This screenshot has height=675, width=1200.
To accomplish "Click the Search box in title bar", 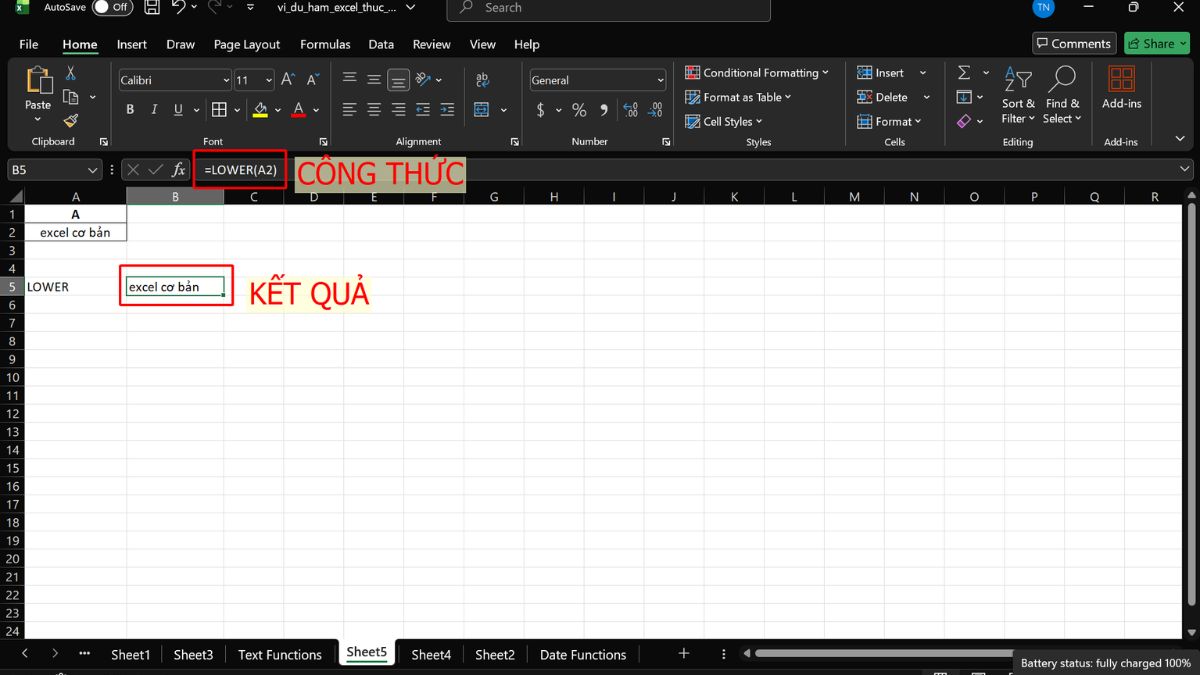I will 608,8.
